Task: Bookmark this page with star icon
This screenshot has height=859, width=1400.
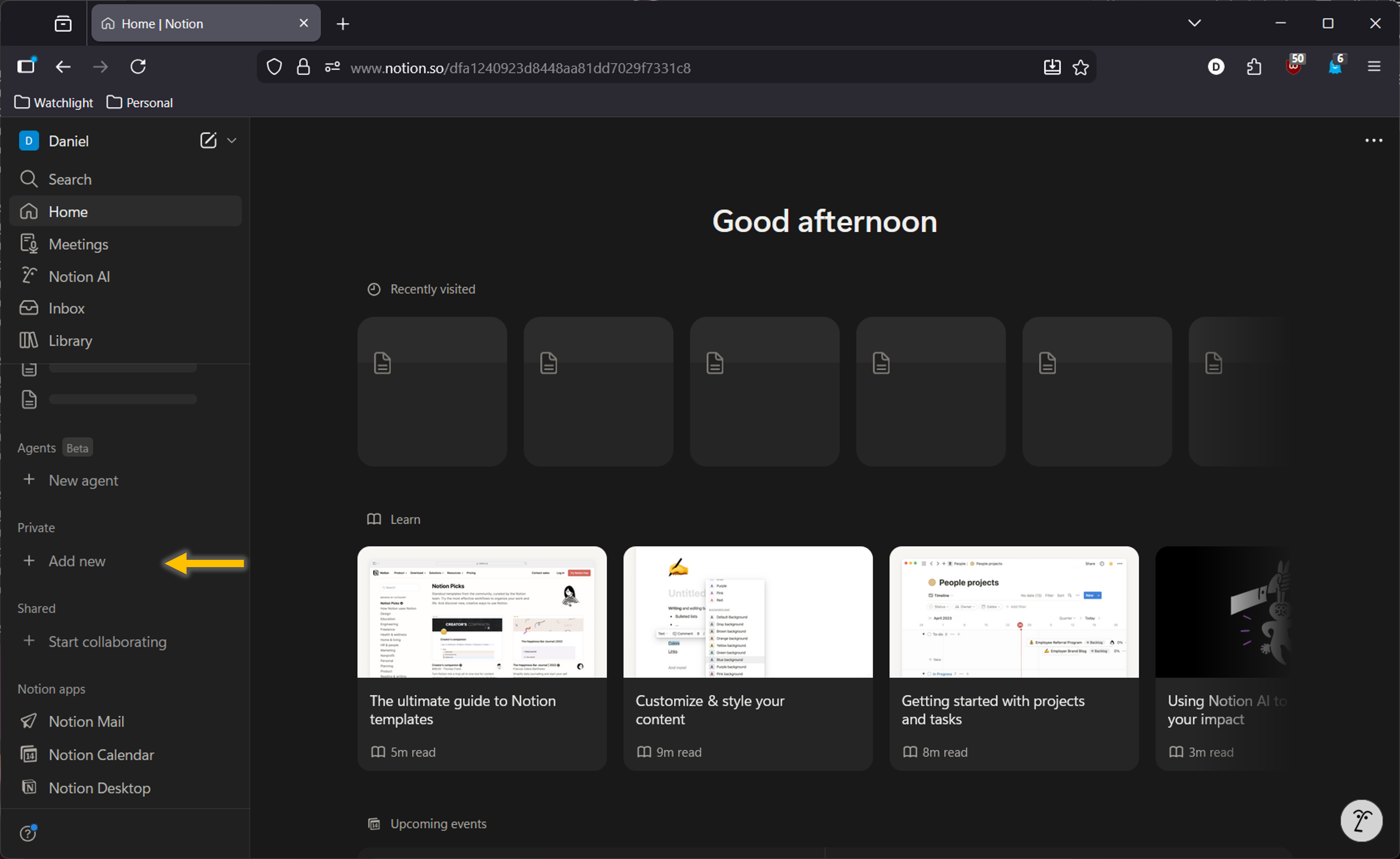Action: point(1080,68)
